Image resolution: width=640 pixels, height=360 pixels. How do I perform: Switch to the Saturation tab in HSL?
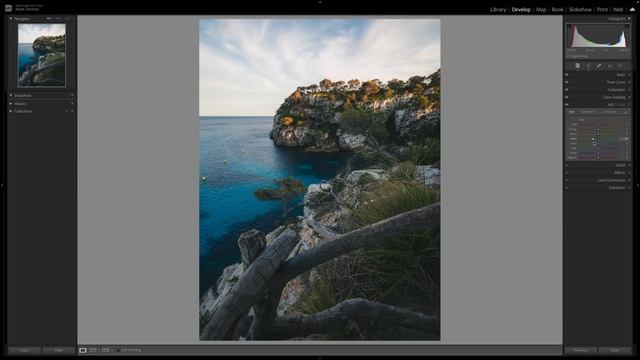point(588,111)
